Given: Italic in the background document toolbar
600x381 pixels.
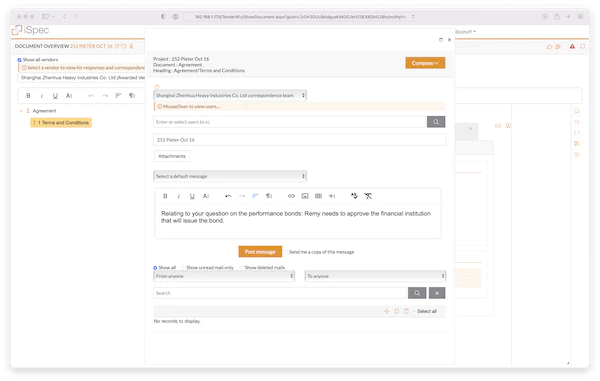Looking at the screenshot, I should pyautogui.click(x=42, y=96).
